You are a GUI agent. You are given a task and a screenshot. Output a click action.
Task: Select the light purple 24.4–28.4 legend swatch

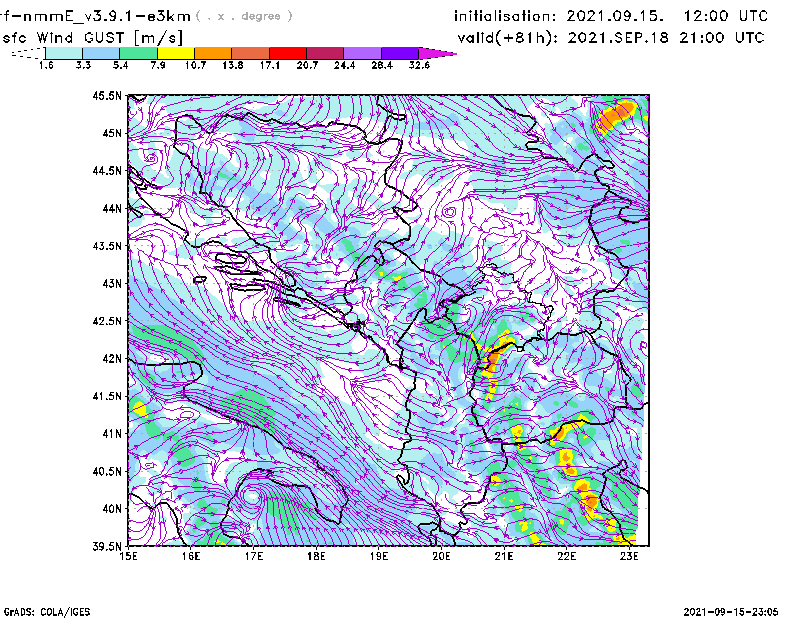363,53
